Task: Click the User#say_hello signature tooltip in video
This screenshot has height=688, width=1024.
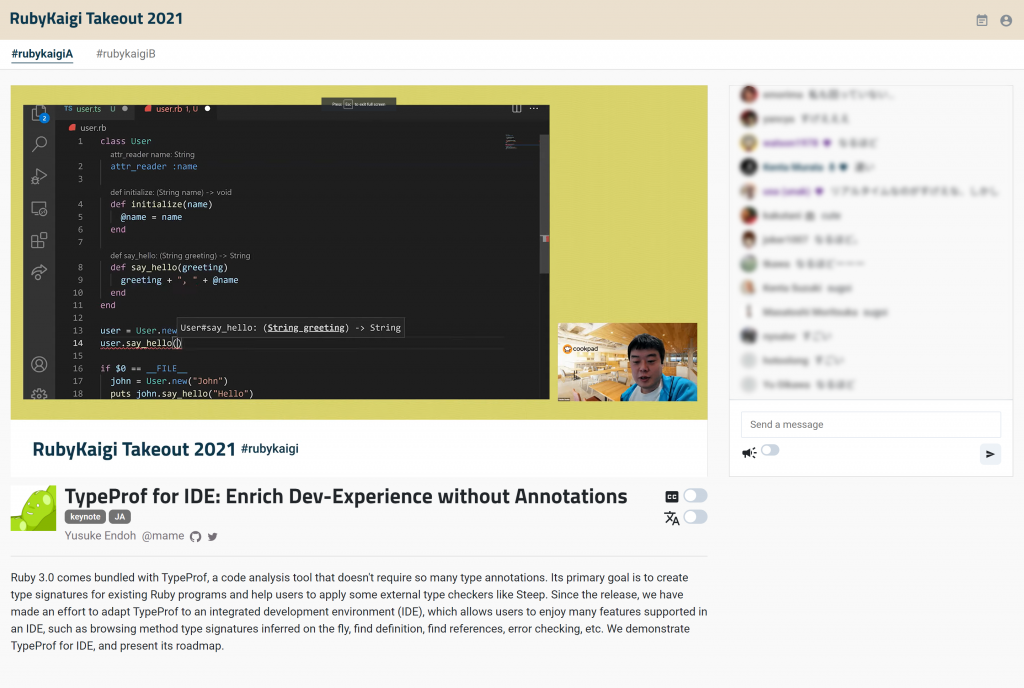Action: point(291,328)
